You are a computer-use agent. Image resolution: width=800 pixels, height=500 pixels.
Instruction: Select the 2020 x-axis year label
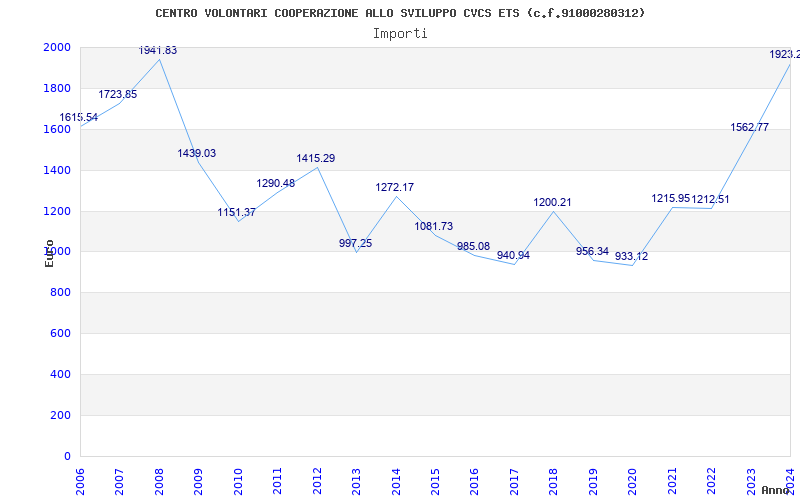pyautogui.click(x=632, y=478)
